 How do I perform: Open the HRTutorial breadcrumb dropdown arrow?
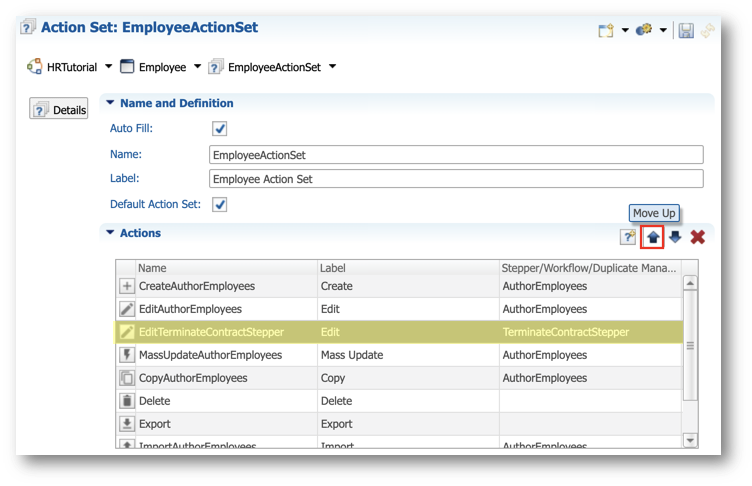click(x=108, y=66)
